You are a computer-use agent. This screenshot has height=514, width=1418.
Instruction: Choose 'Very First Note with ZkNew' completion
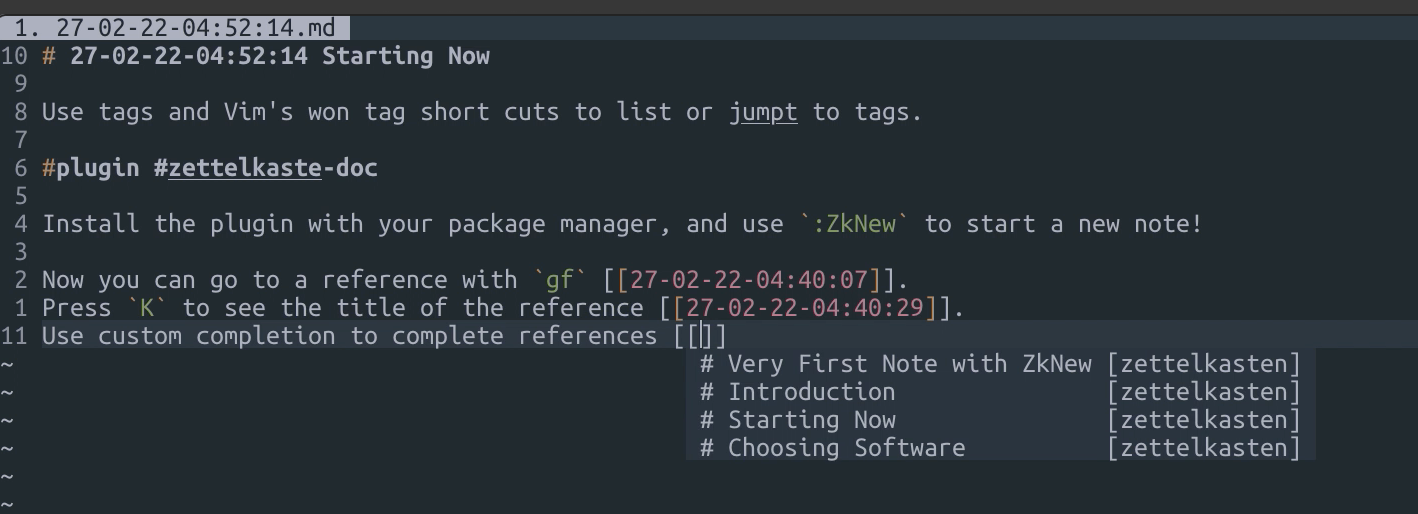pyautogui.click(x=1000, y=363)
